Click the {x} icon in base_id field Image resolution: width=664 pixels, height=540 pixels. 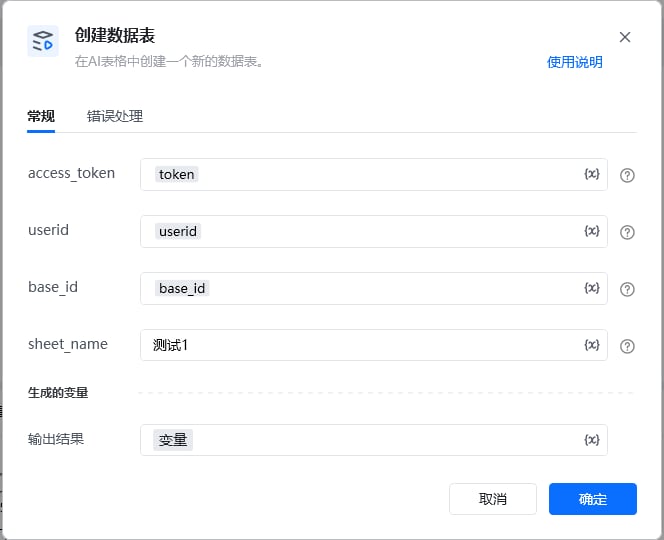[x=592, y=288]
